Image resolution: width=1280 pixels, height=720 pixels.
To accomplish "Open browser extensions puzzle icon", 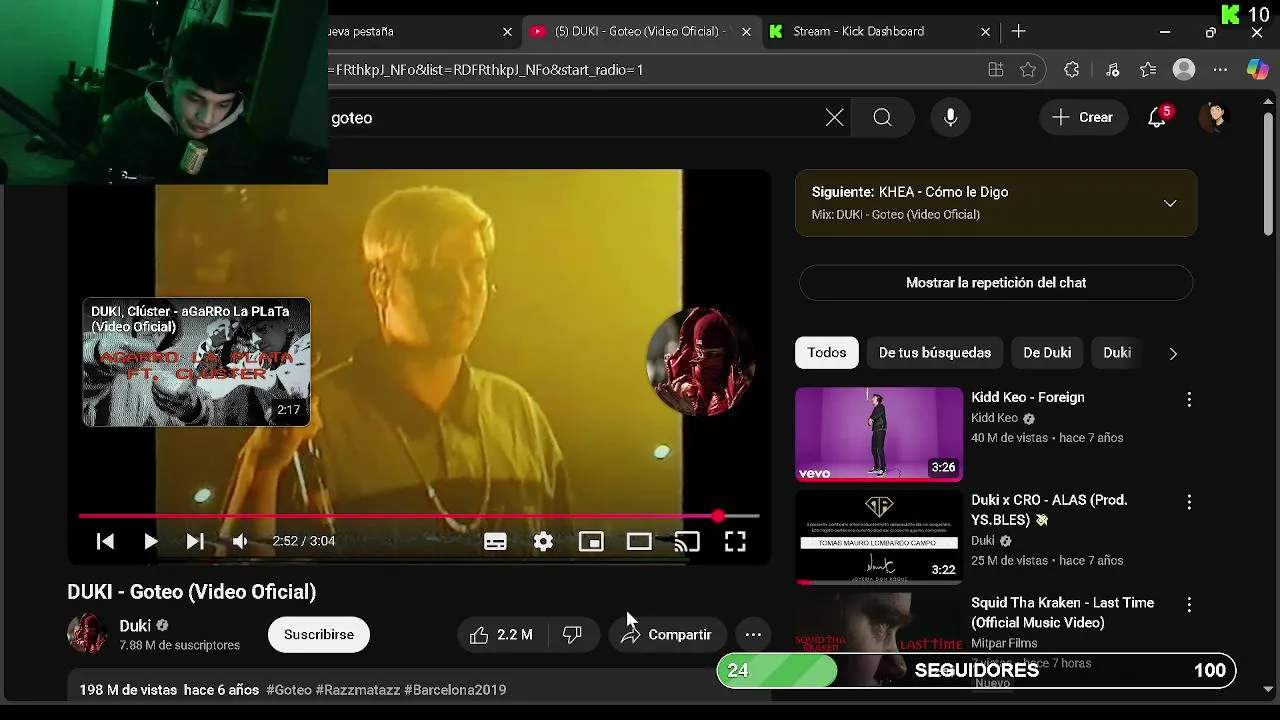I will pyautogui.click(x=1072, y=70).
